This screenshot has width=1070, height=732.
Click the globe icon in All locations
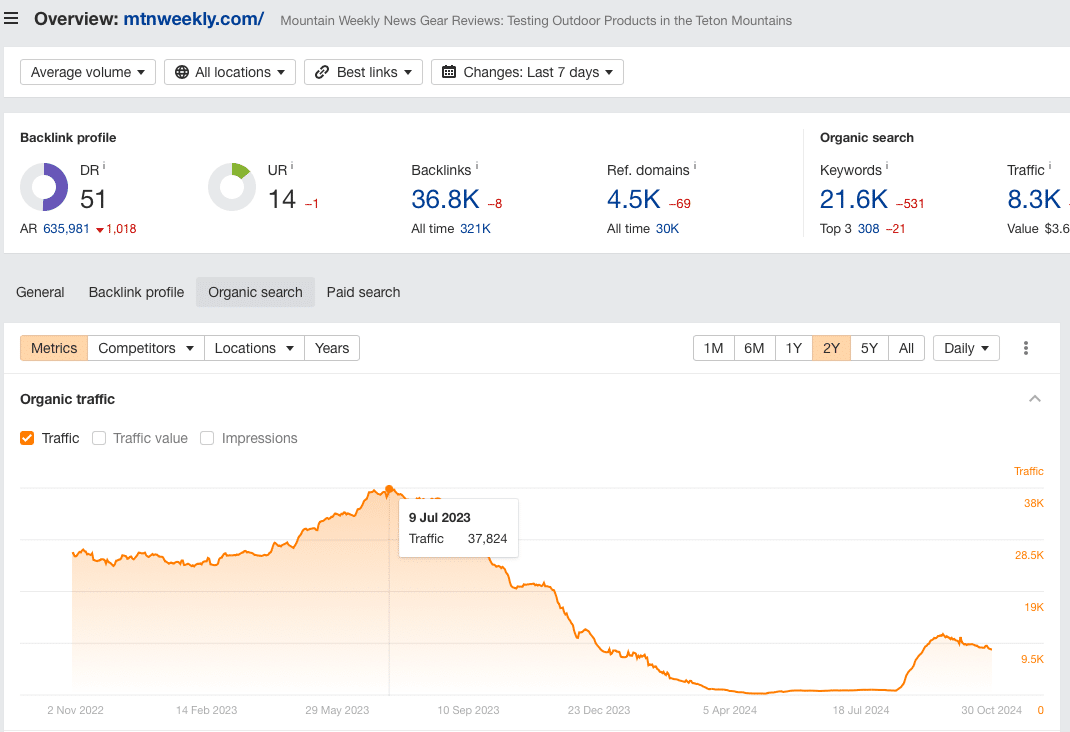coord(182,72)
